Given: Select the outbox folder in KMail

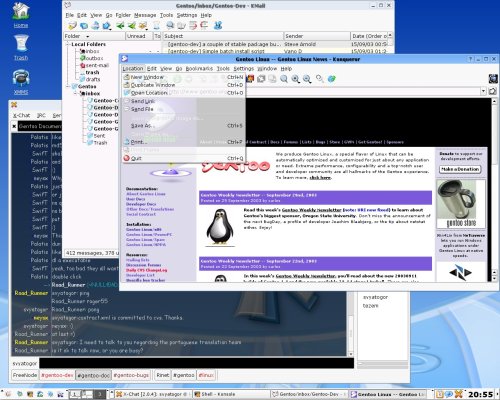Looking at the screenshot, I should (x=92, y=58).
